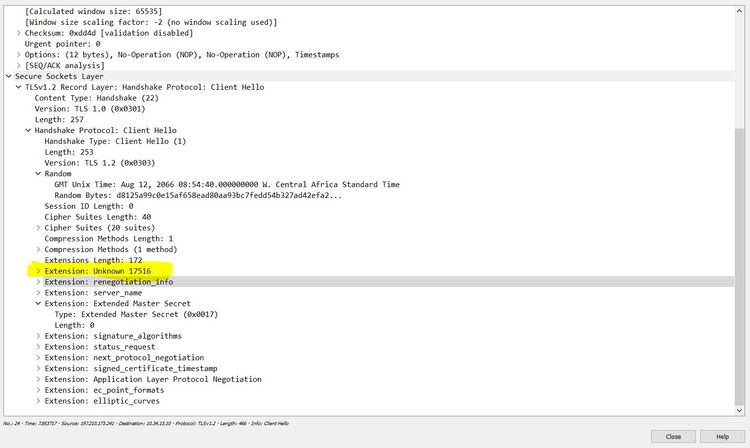
Task: Expand the server_name extension
Action: (x=38, y=293)
